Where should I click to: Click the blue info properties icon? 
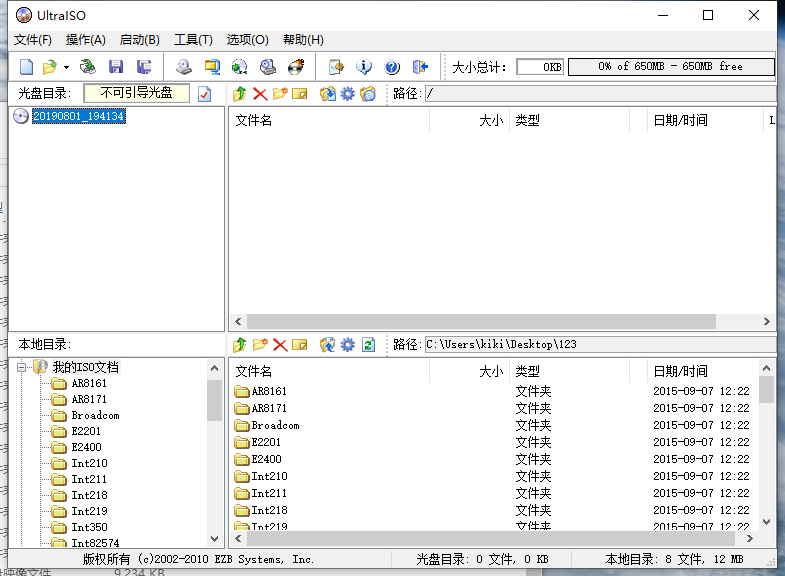[x=364, y=67]
